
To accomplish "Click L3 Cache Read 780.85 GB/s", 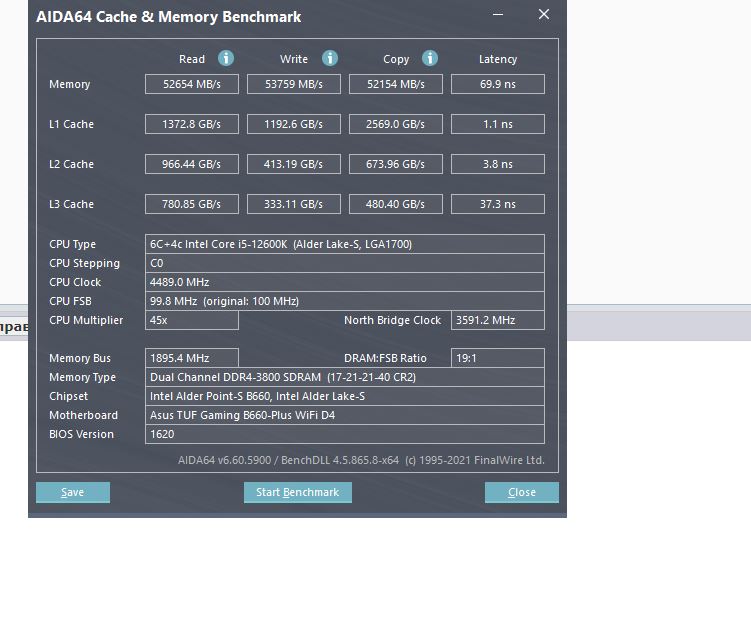I will coord(192,204).
